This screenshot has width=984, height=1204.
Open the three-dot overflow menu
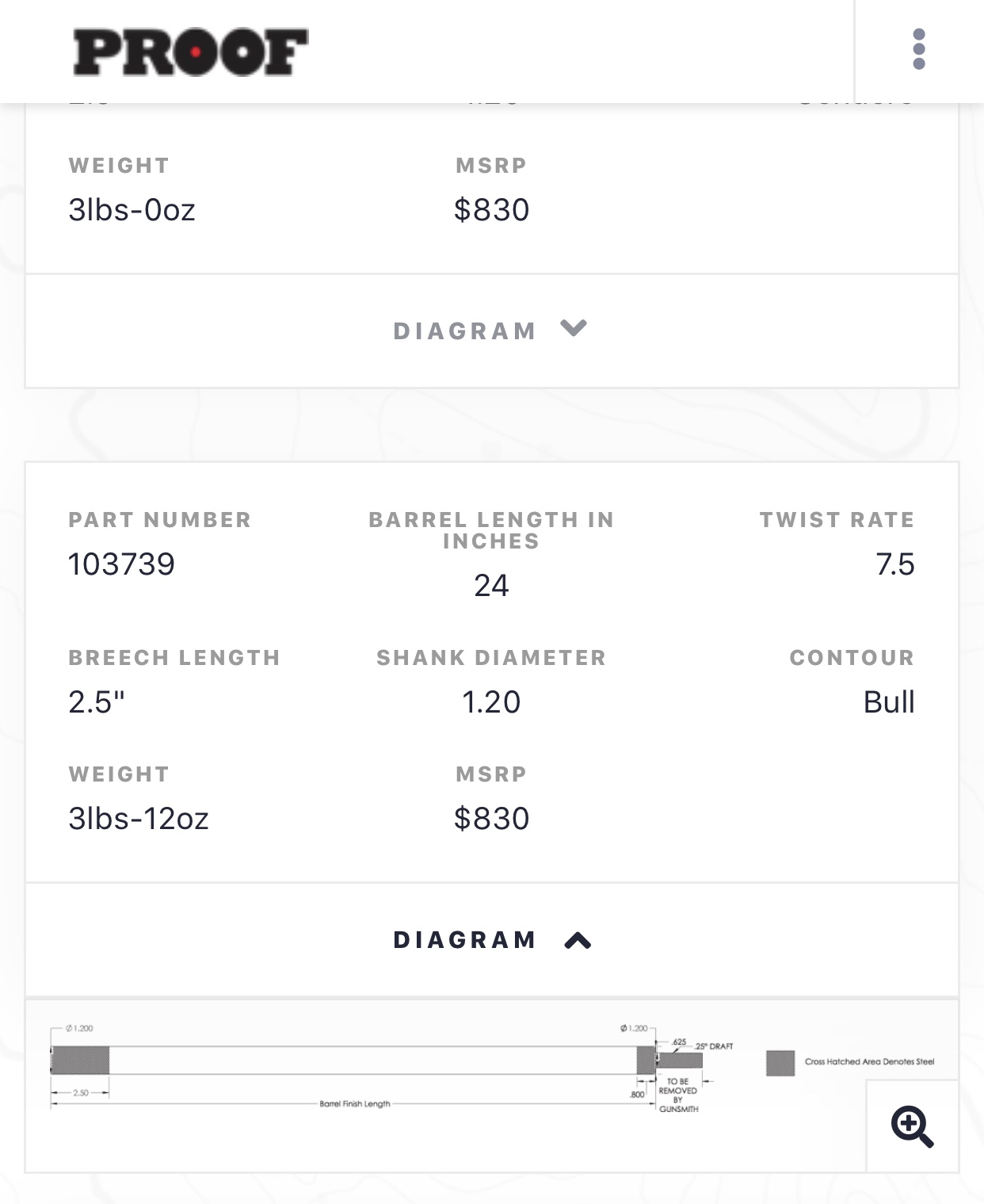[x=918, y=50]
